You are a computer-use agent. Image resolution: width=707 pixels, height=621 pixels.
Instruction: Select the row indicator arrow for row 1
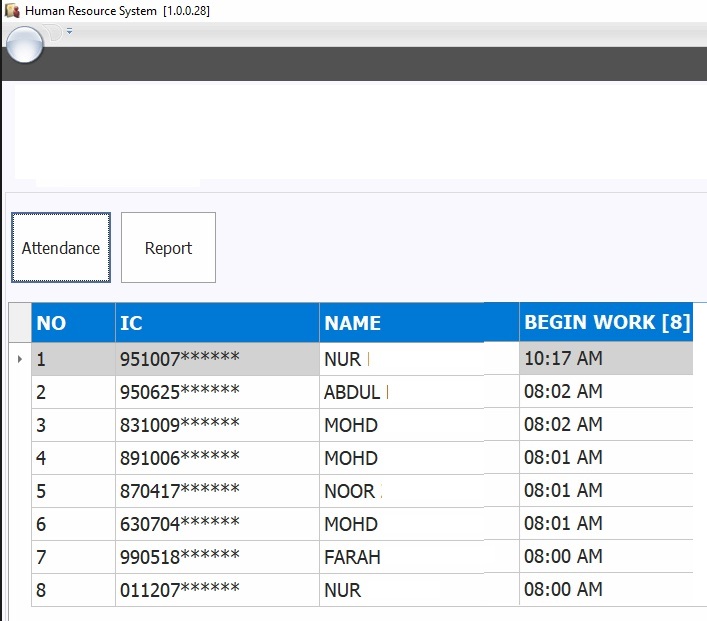pyautogui.click(x=20, y=359)
